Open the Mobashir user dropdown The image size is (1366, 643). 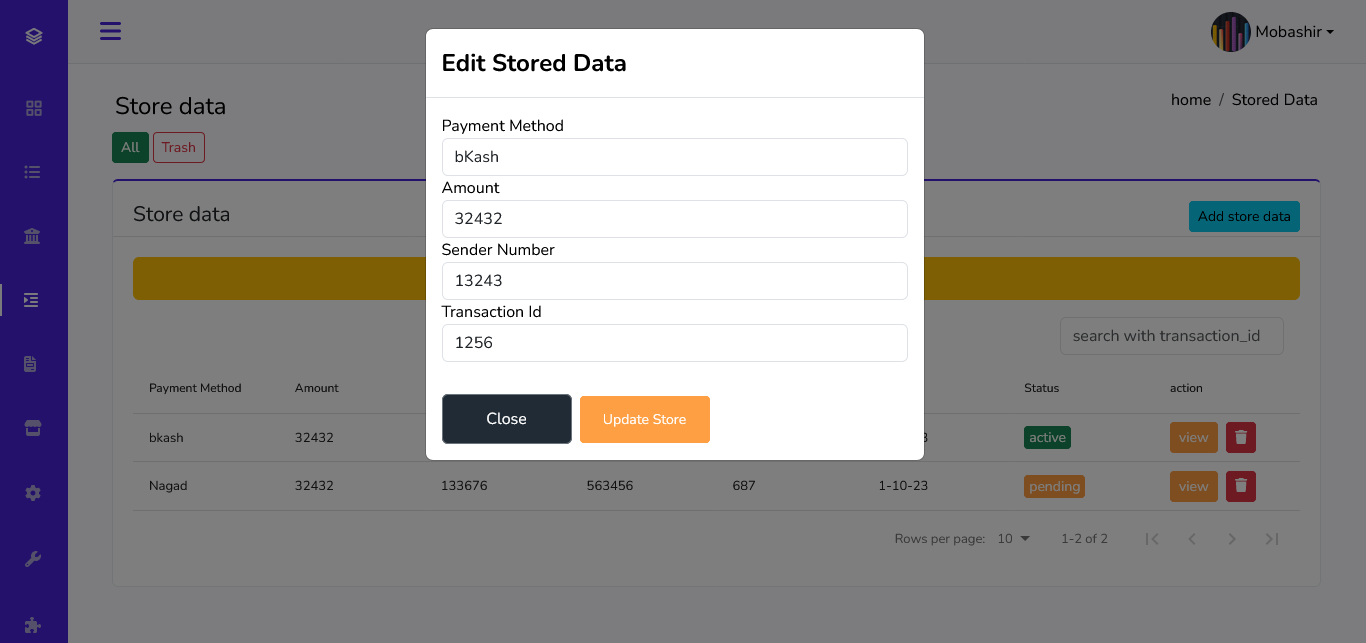[1272, 32]
